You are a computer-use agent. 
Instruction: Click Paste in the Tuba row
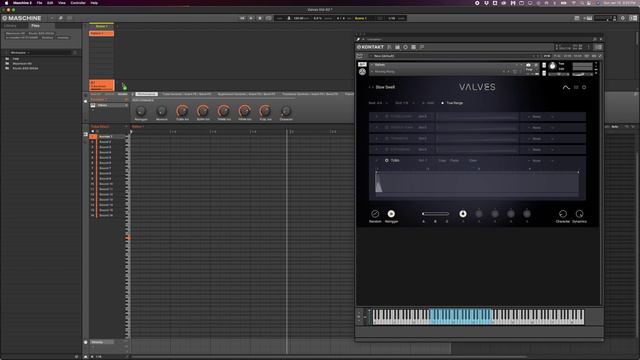pos(454,160)
